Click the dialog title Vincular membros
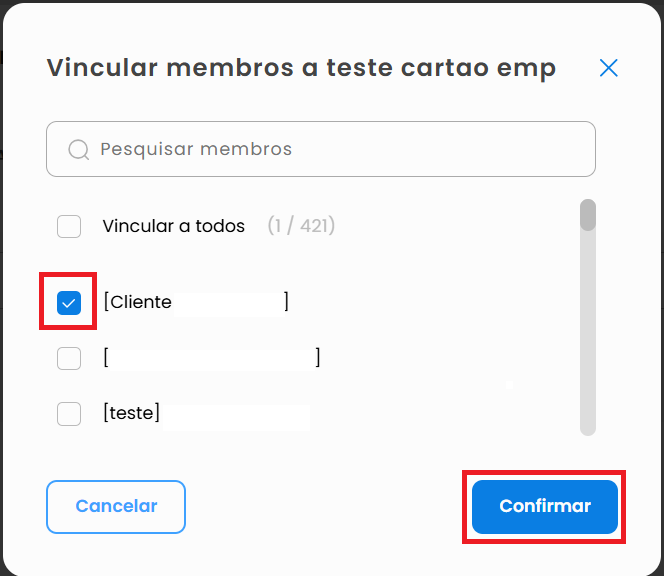 tap(300, 68)
